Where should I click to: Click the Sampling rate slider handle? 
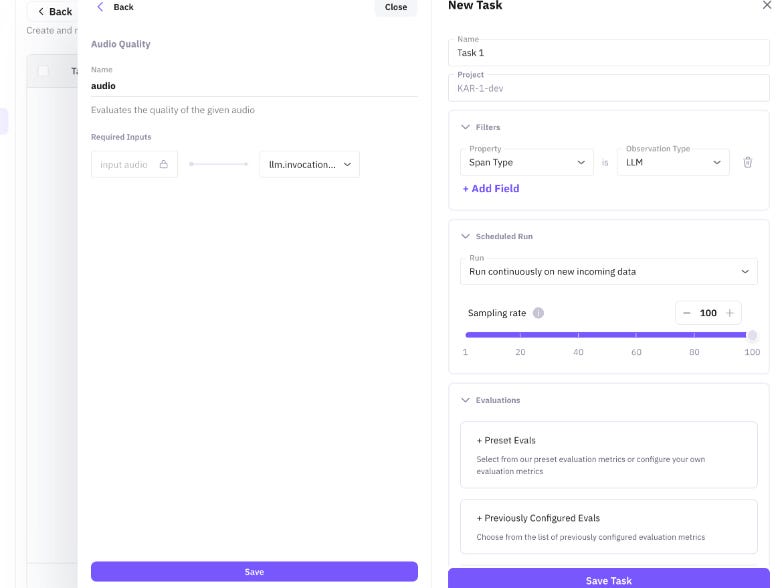(x=752, y=335)
